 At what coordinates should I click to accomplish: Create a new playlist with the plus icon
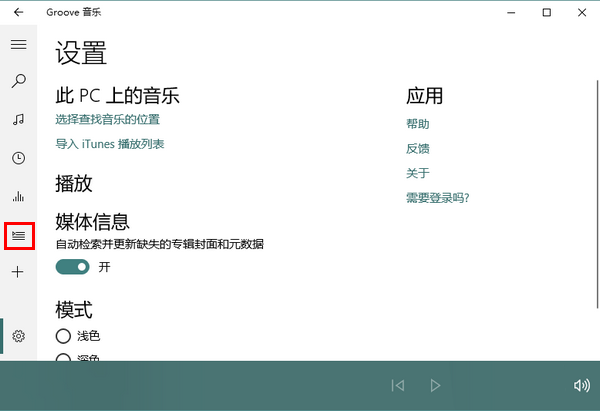(x=18, y=272)
